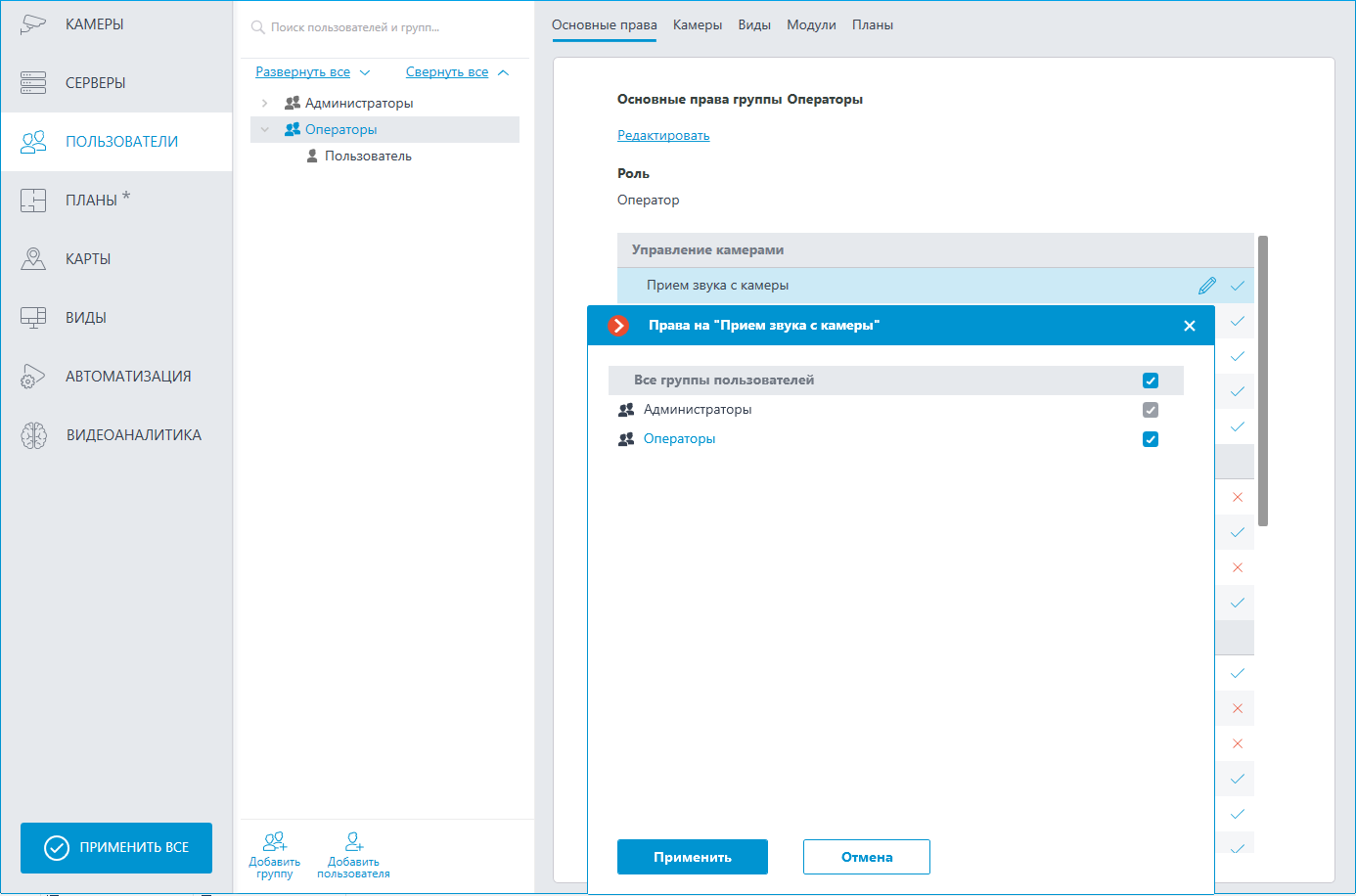Screen dimensions: 1356x896
Task: Click the Пользователь user icon in tree
Action: 312,156
